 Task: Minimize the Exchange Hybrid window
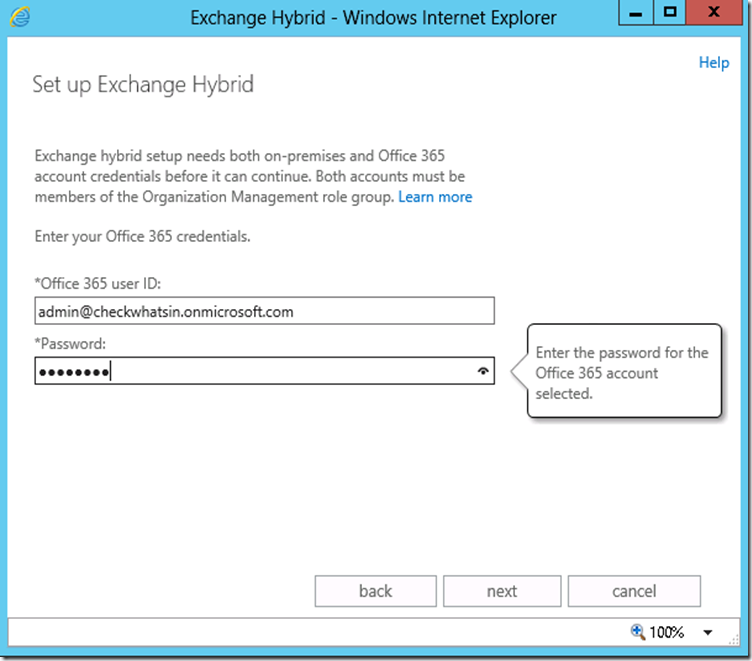[636, 12]
